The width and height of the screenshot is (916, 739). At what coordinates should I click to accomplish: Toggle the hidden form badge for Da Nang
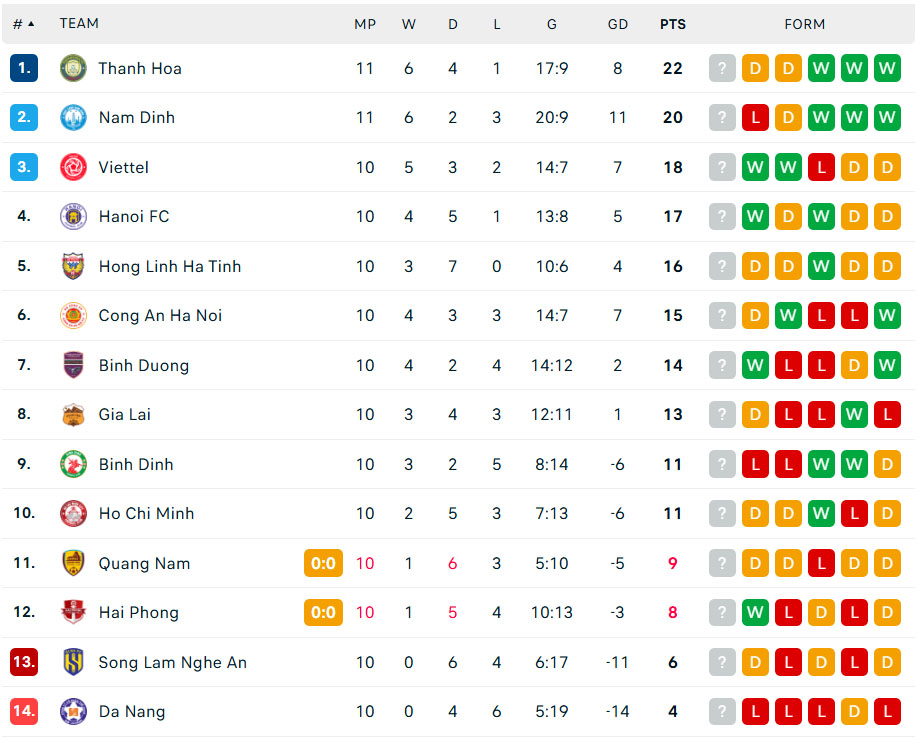pos(722,711)
